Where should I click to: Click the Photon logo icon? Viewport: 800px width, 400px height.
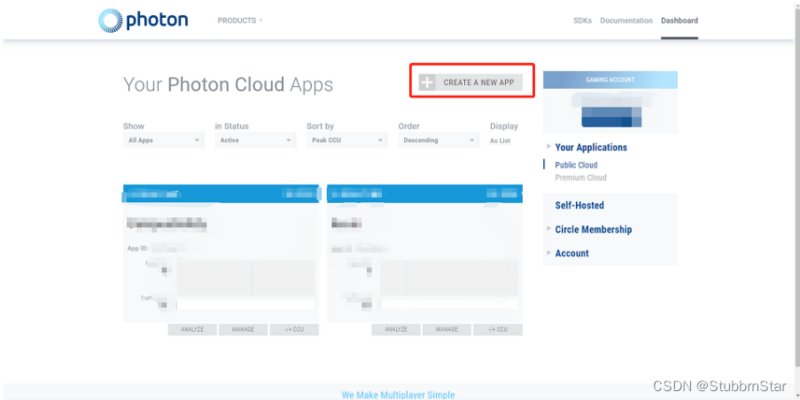pos(112,20)
